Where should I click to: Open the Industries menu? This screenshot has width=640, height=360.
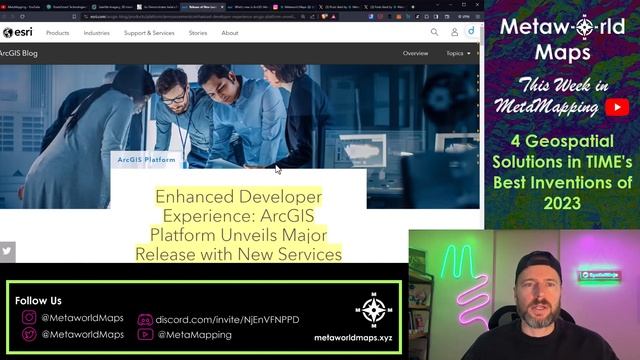point(97,33)
